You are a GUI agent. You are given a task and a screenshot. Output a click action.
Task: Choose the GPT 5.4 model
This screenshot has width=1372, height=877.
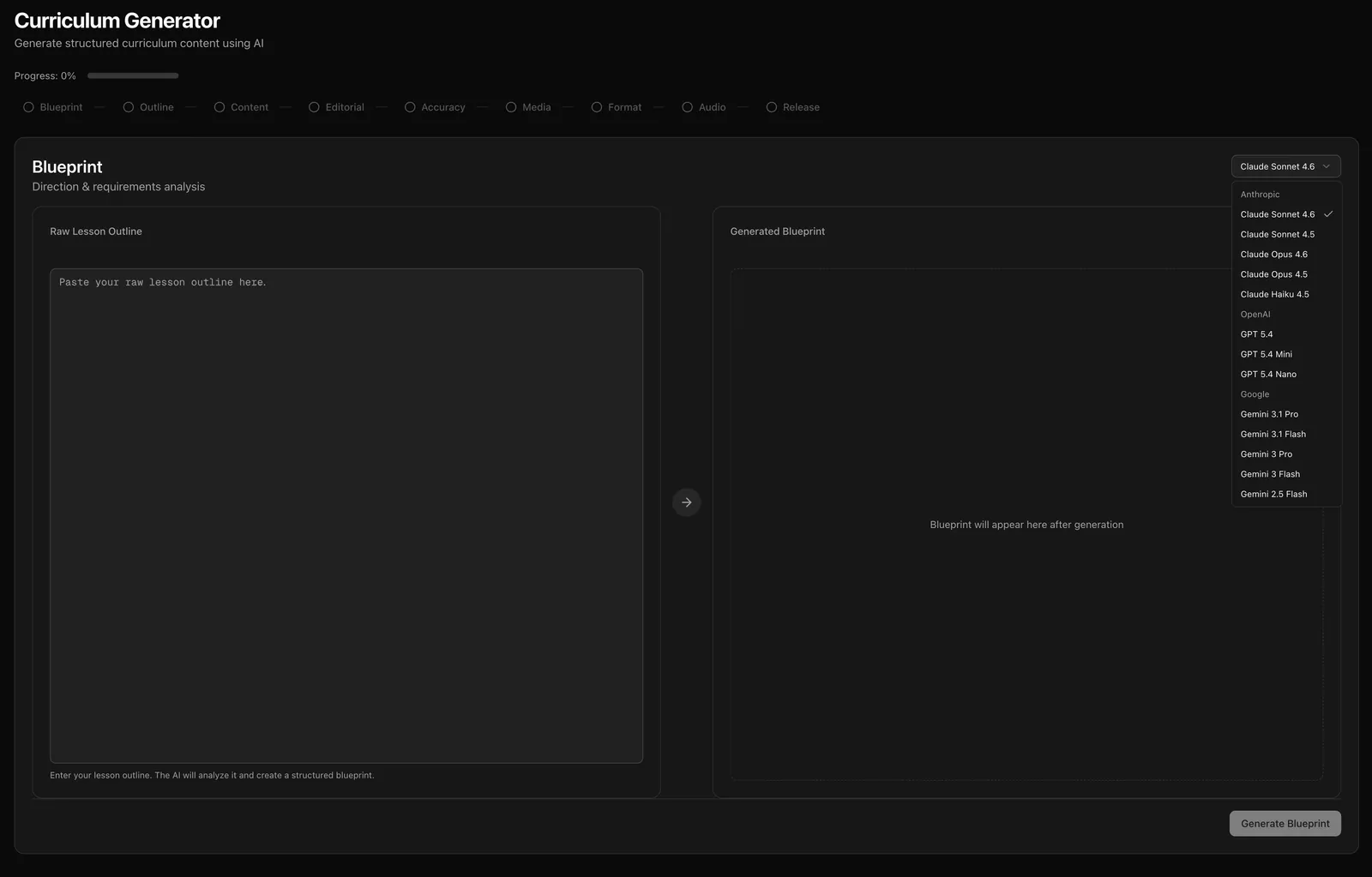pyautogui.click(x=1286, y=334)
